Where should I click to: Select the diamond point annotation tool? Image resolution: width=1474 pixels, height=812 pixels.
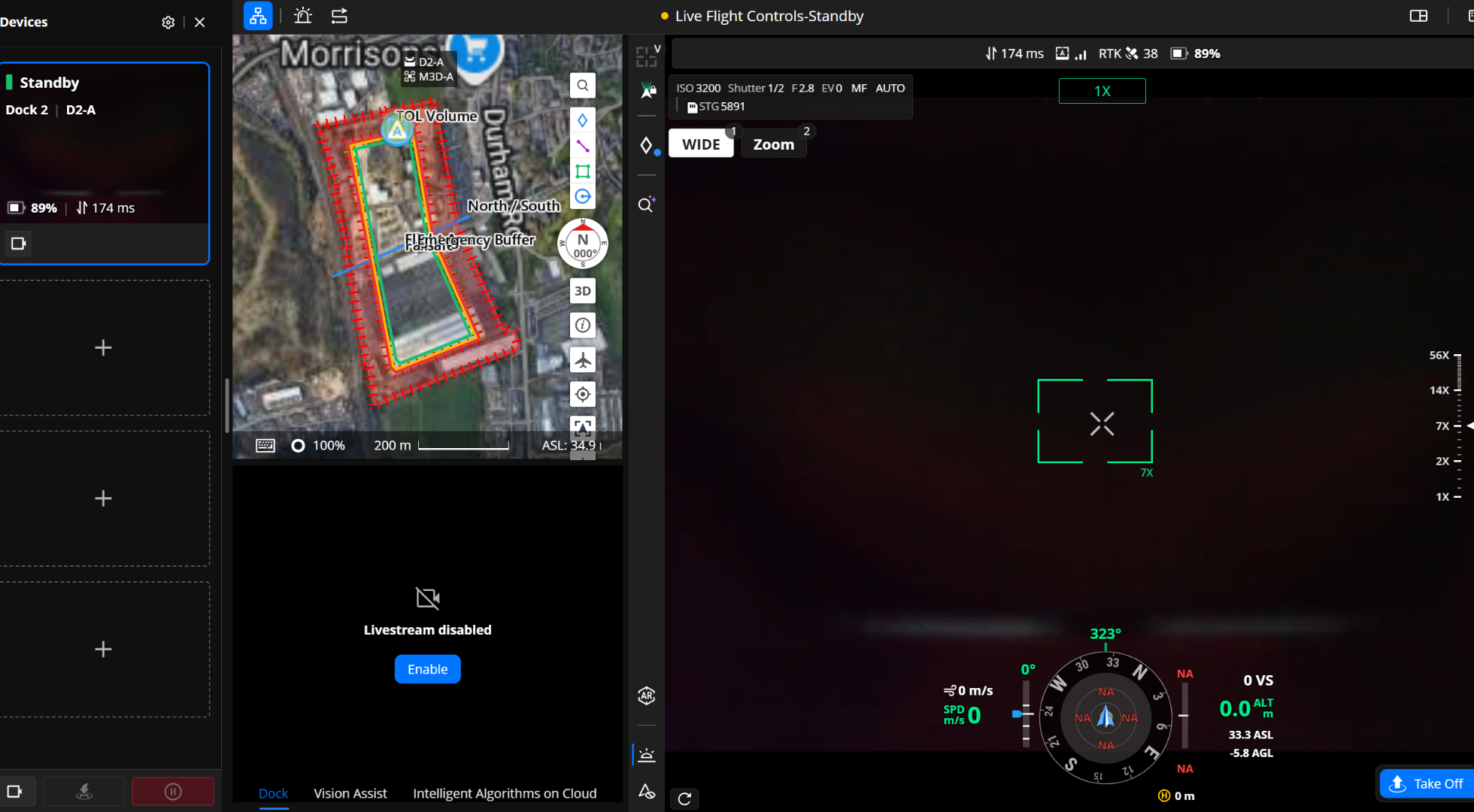(x=582, y=120)
